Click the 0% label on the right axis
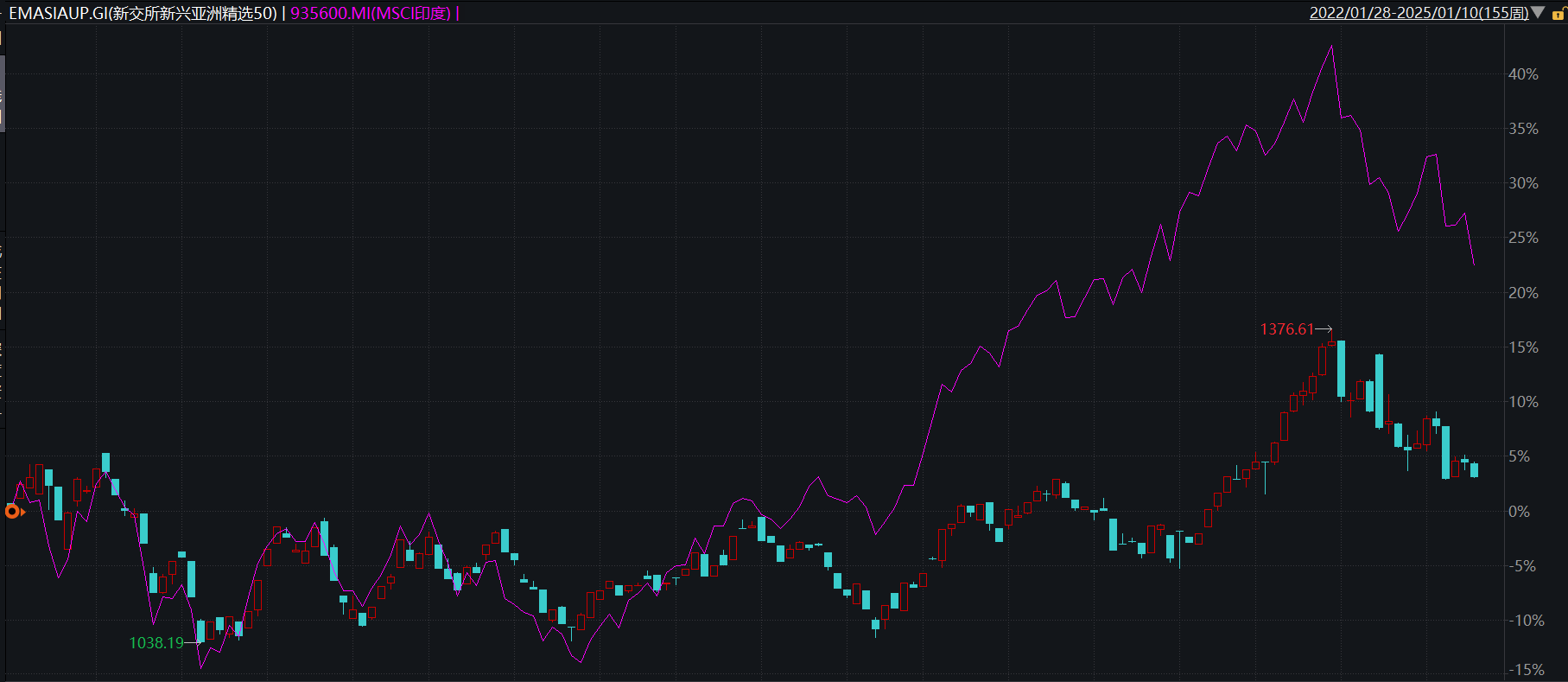Image resolution: width=1568 pixels, height=682 pixels. click(x=1519, y=512)
